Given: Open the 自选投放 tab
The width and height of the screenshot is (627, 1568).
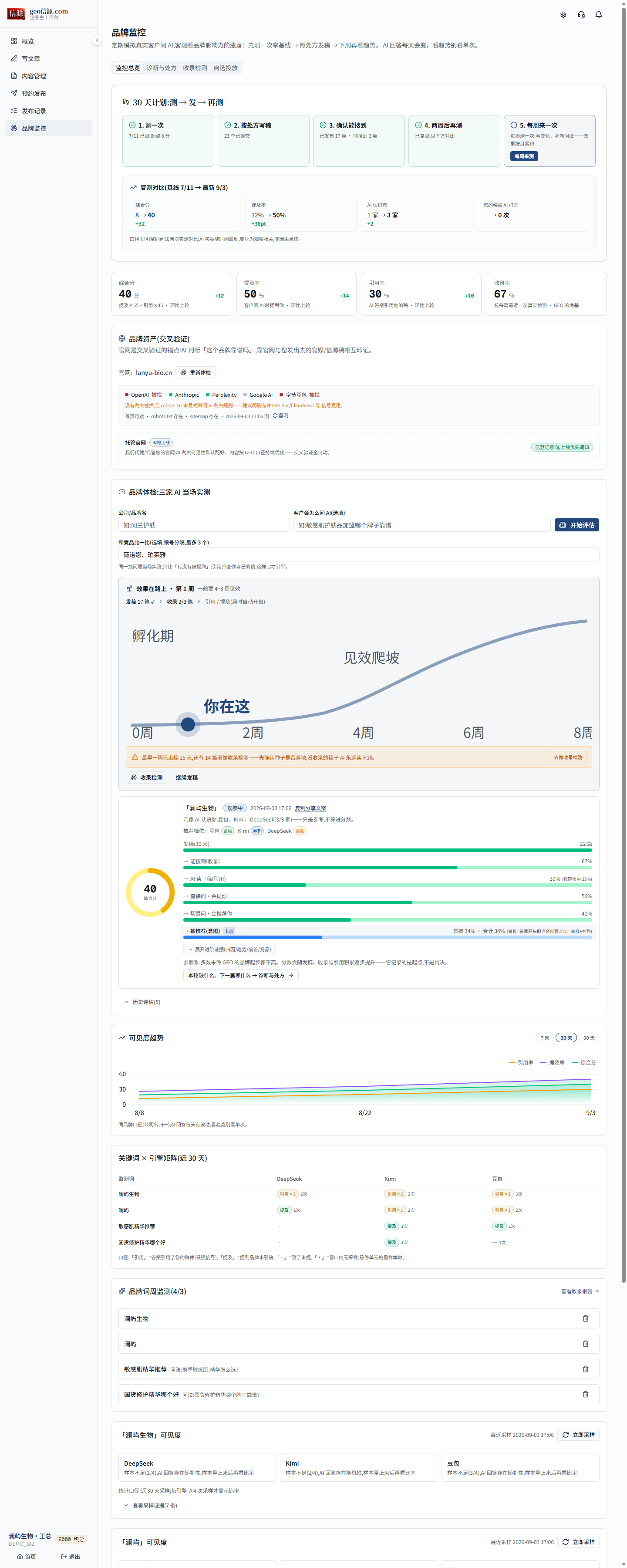Looking at the screenshot, I should coord(225,68).
